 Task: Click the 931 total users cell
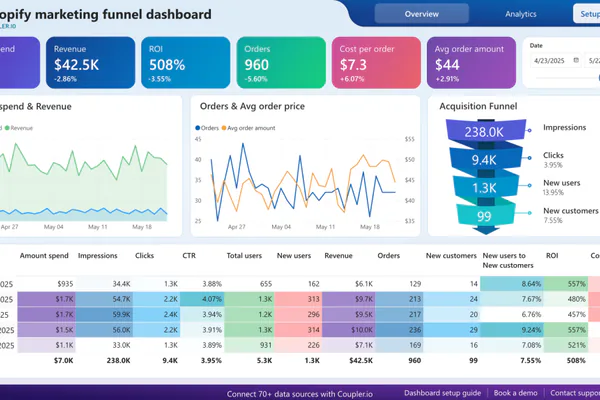coord(249,345)
